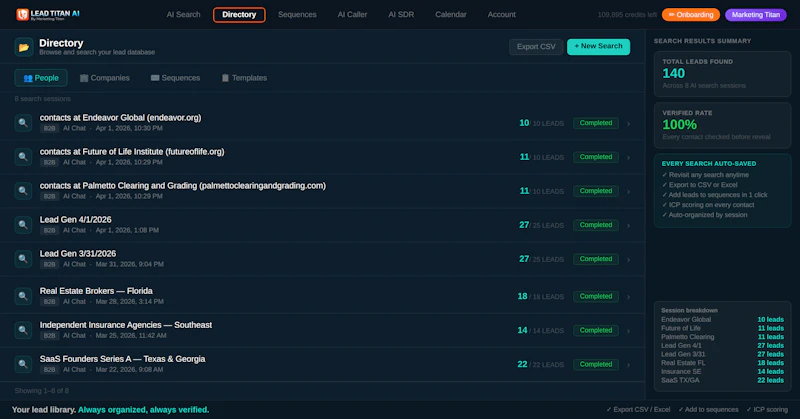Open 'SaaS Founders Series A — Texas & Georgia'
800x419 pixels.
(x=122, y=359)
